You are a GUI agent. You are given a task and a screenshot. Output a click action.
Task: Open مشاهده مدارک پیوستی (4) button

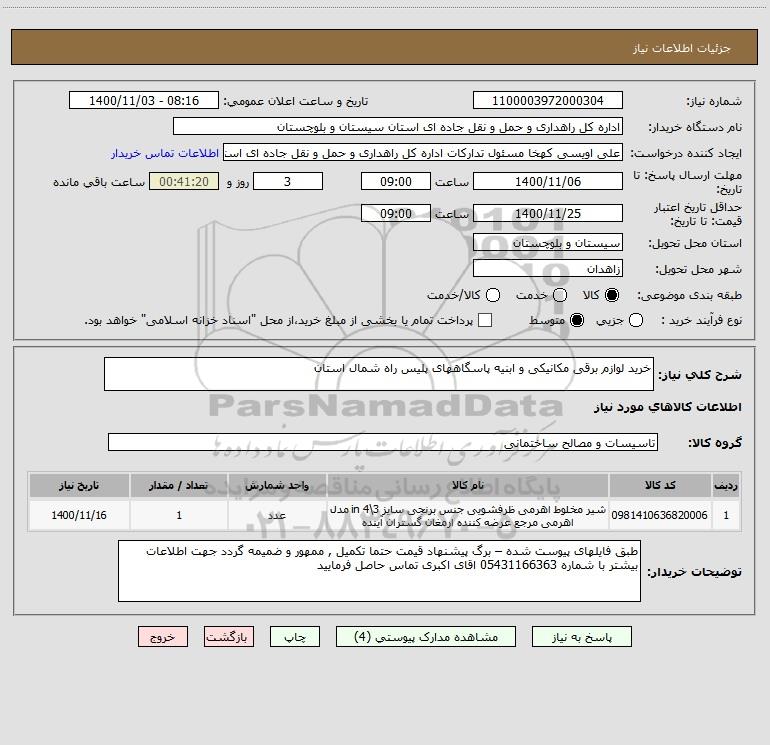pos(426,637)
